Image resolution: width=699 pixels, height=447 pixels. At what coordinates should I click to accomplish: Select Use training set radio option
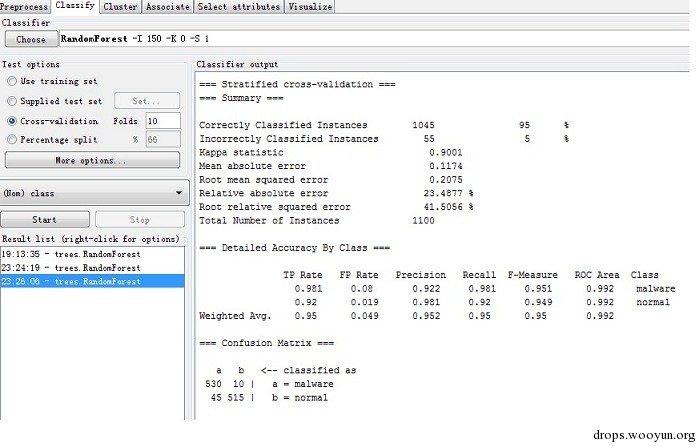[x=12, y=81]
